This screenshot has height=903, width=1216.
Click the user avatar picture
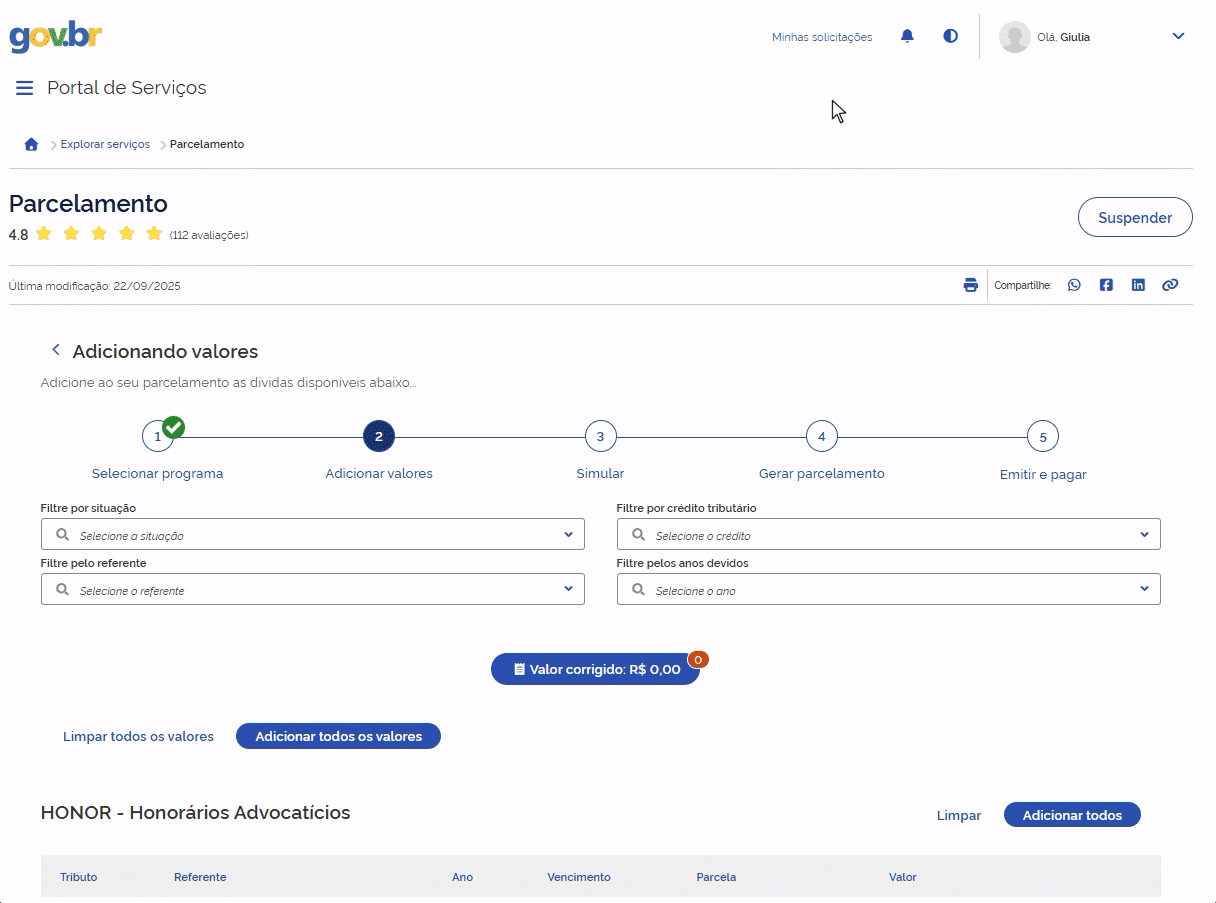click(x=1015, y=37)
